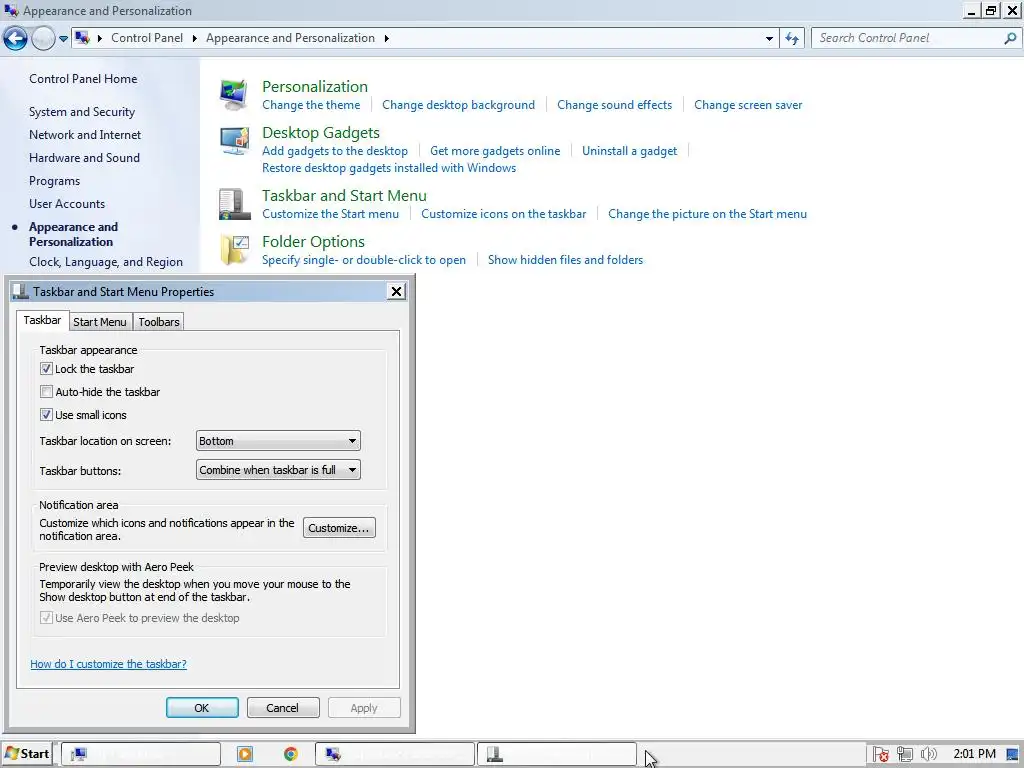Screen dimensions: 1024x768
Task: Click the Taskbar Properties taskbar button
Action: point(556,754)
